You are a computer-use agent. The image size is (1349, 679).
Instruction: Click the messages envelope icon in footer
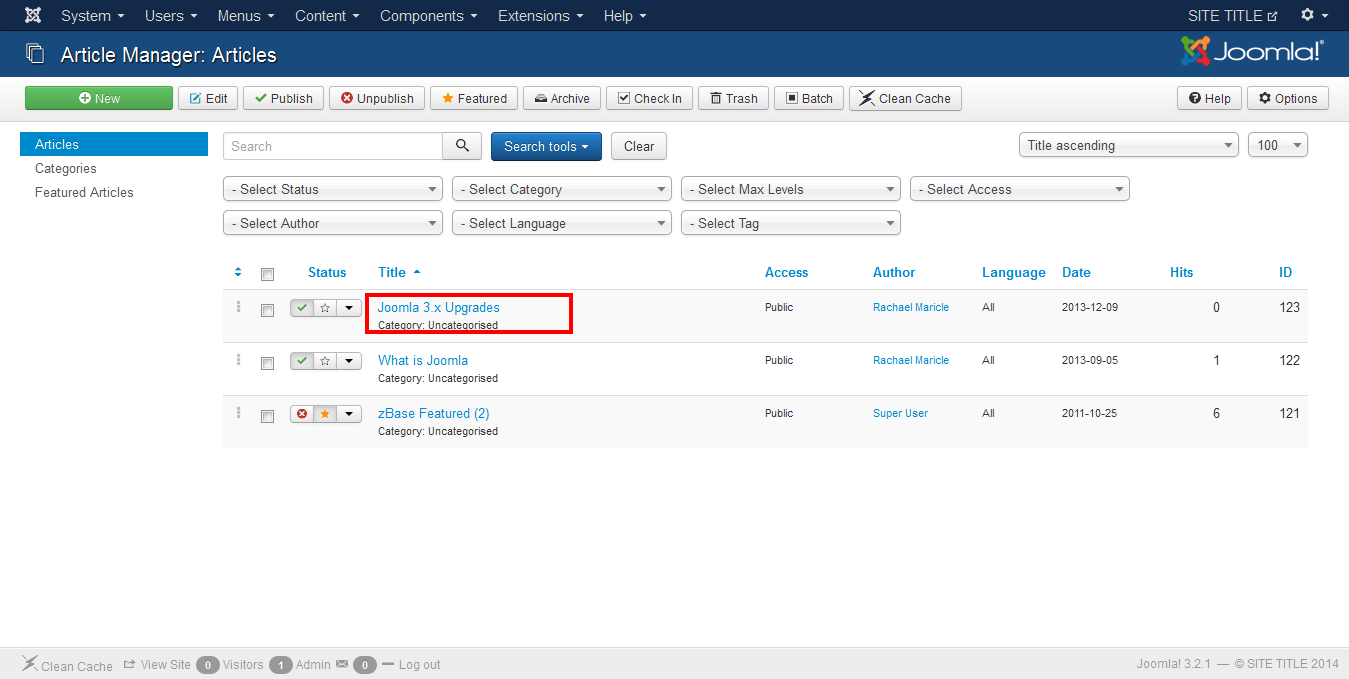(342, 664)
